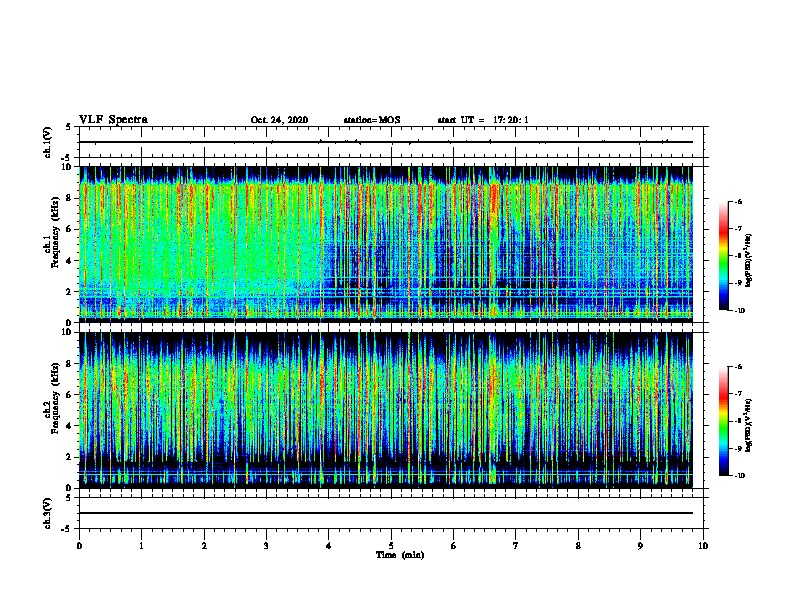Click the 'ch.1(V)' waveform axis label

click(47, 142)
